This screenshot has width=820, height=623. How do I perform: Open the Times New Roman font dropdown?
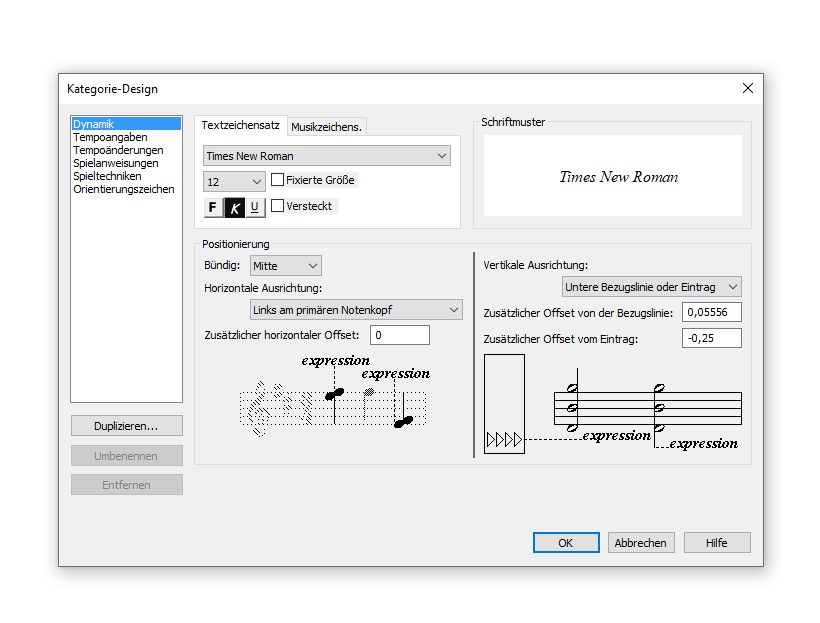point(327,156)
